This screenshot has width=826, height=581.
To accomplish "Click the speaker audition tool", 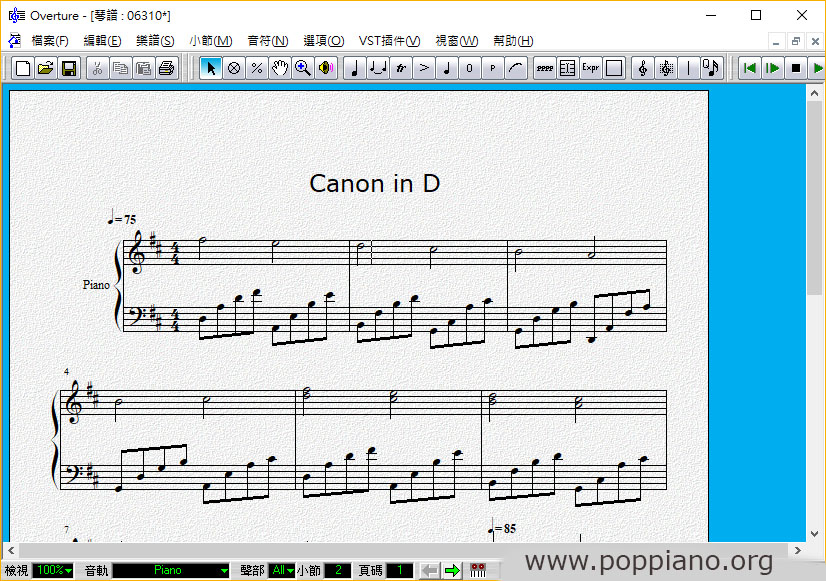I will coord(326,68).
